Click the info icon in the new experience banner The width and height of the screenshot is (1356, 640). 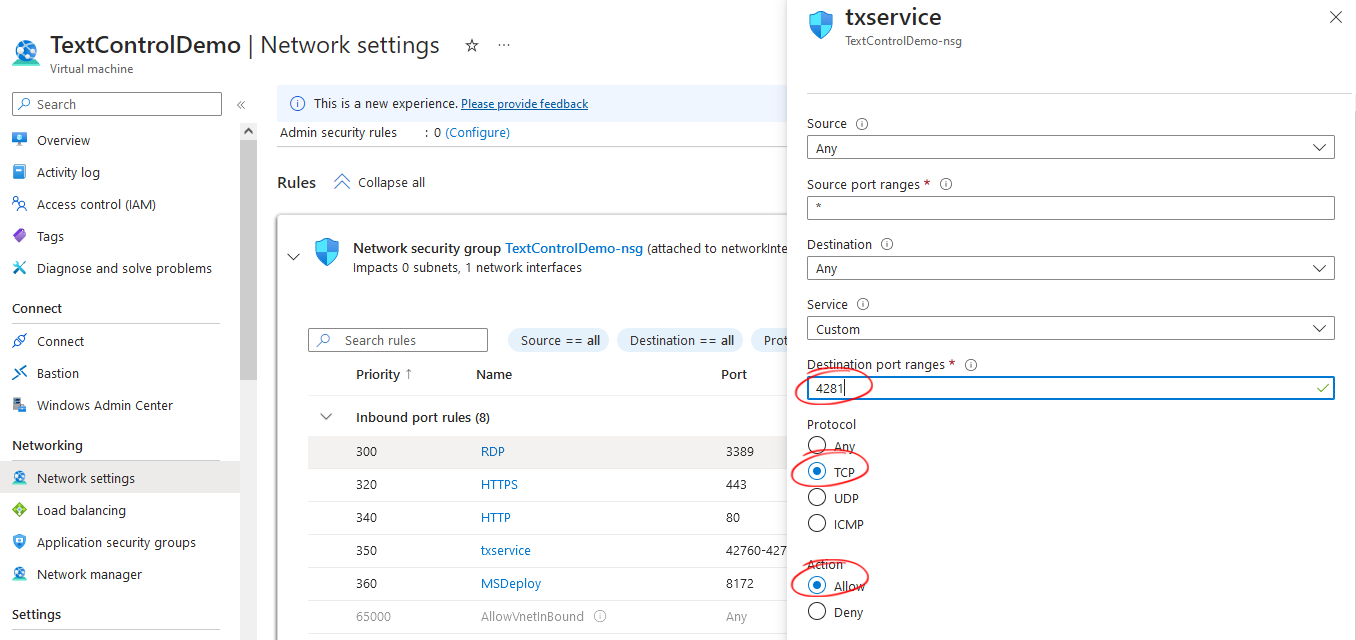297,103
